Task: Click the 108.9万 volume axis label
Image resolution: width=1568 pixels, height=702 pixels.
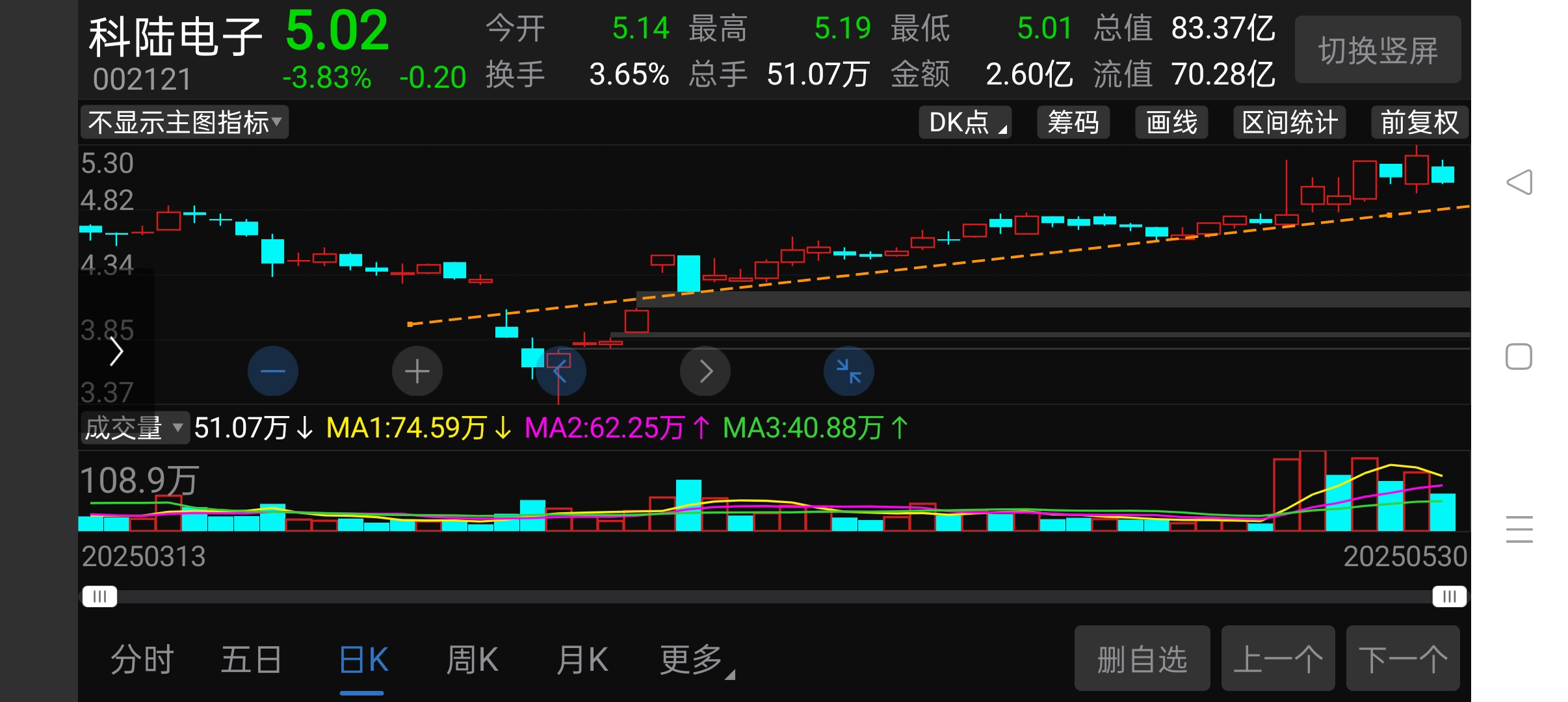Action: pyautogui.click(x=139, y=481)
